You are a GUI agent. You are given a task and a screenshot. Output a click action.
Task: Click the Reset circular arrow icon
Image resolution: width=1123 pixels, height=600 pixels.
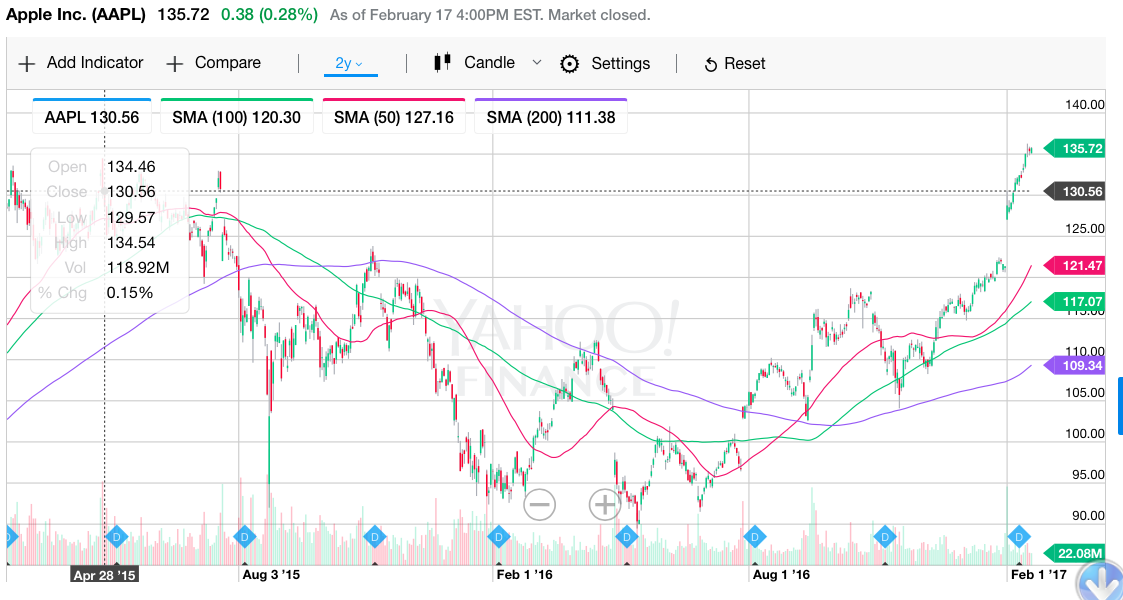pyautogui.click(x=710, y=65)
